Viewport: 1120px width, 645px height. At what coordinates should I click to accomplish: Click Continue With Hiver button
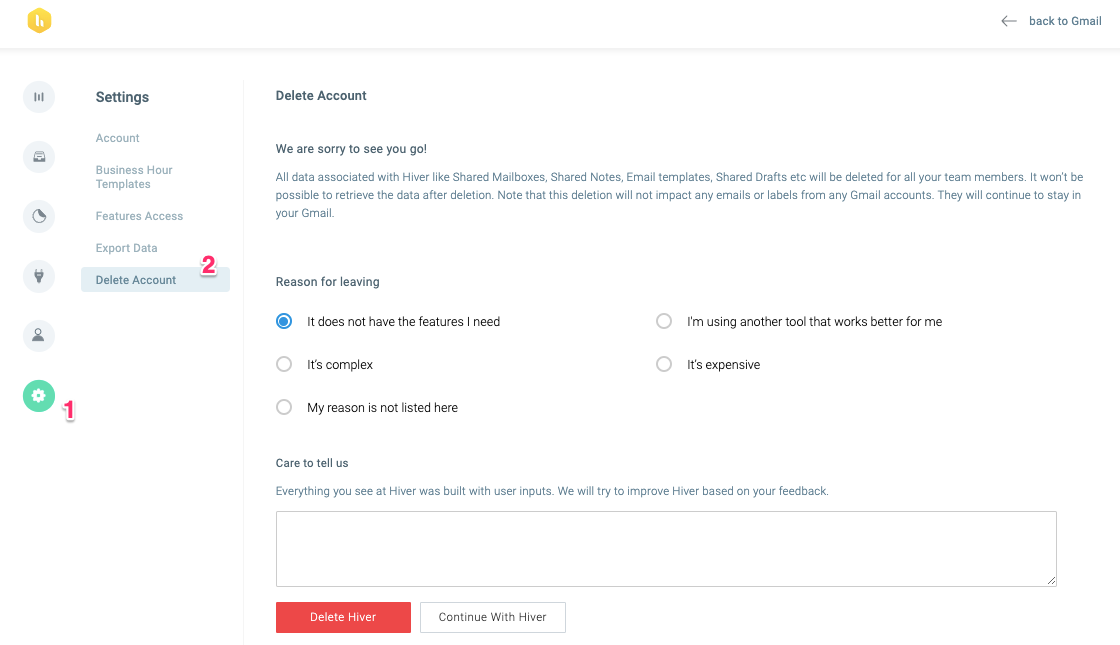[492, 617]
